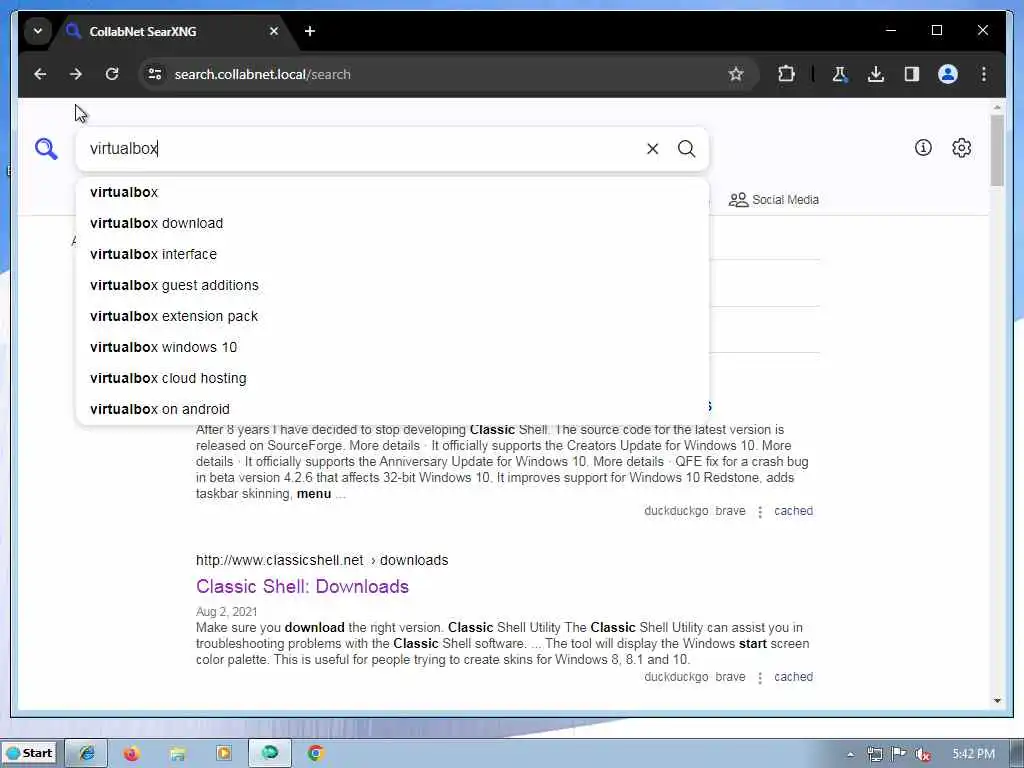Image resolution: width=1024 pixels, height=768 pixels.
Task: Reload the current page
Action: [x=112, y=74]
